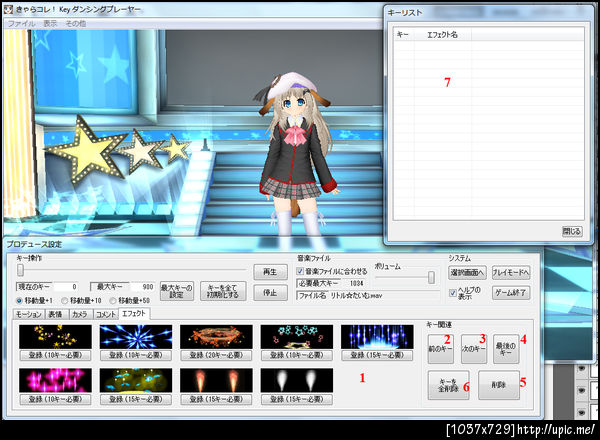Viewport: 600px width, 440px height.
Task: Select the yellow glow with blue birds effect
Action: pos(136,380)
